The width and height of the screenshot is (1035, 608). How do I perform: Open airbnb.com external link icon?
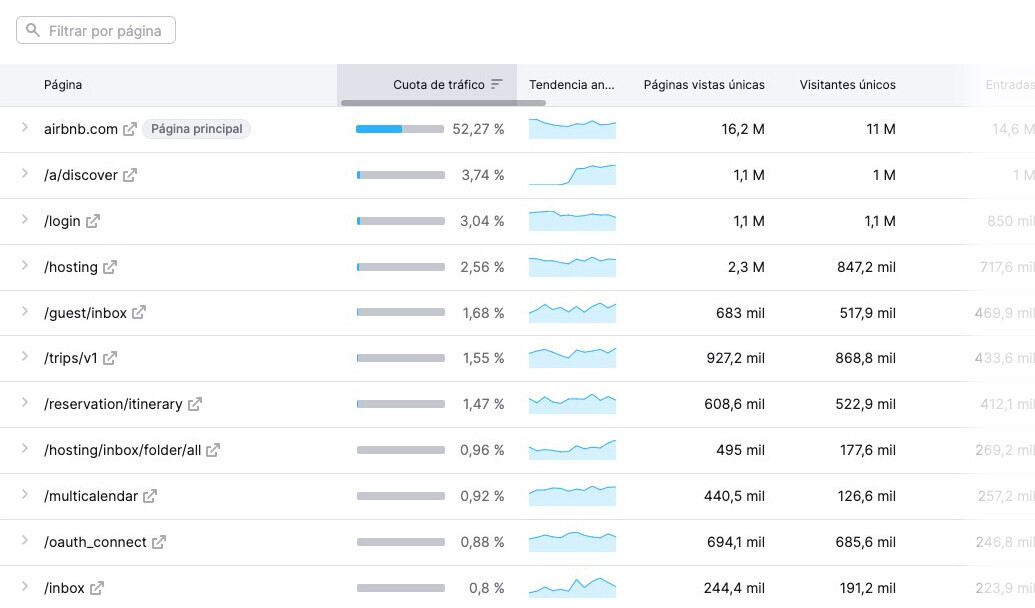pos(130,129)
